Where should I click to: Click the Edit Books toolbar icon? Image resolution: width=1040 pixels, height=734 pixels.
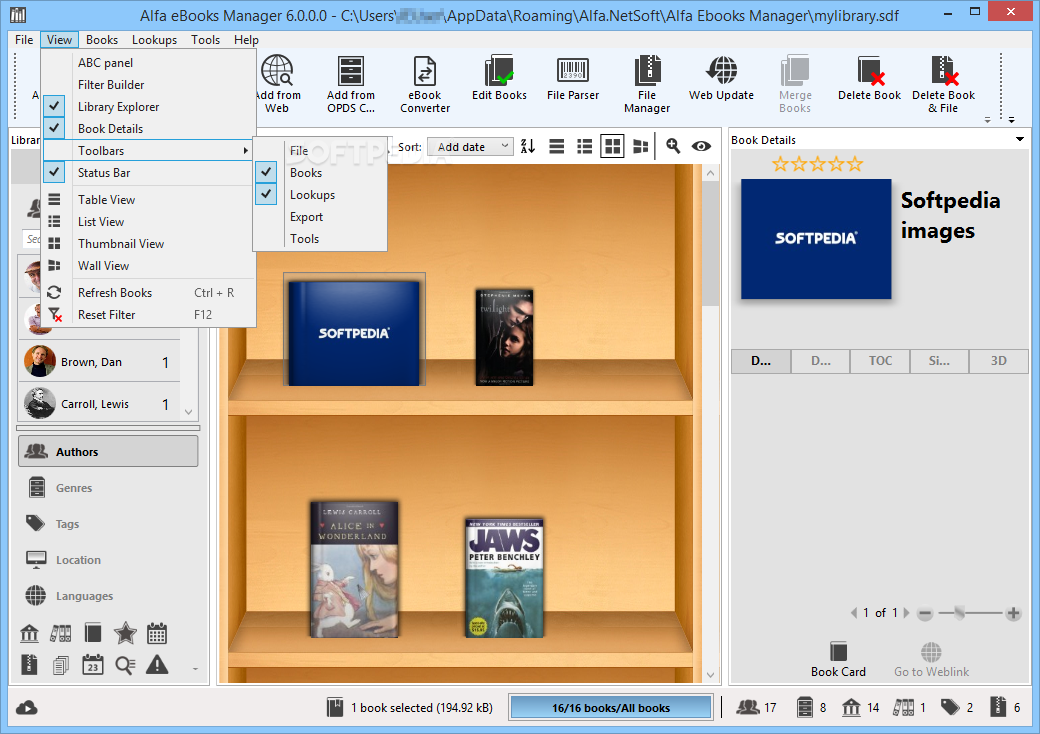tap(499, 80)
